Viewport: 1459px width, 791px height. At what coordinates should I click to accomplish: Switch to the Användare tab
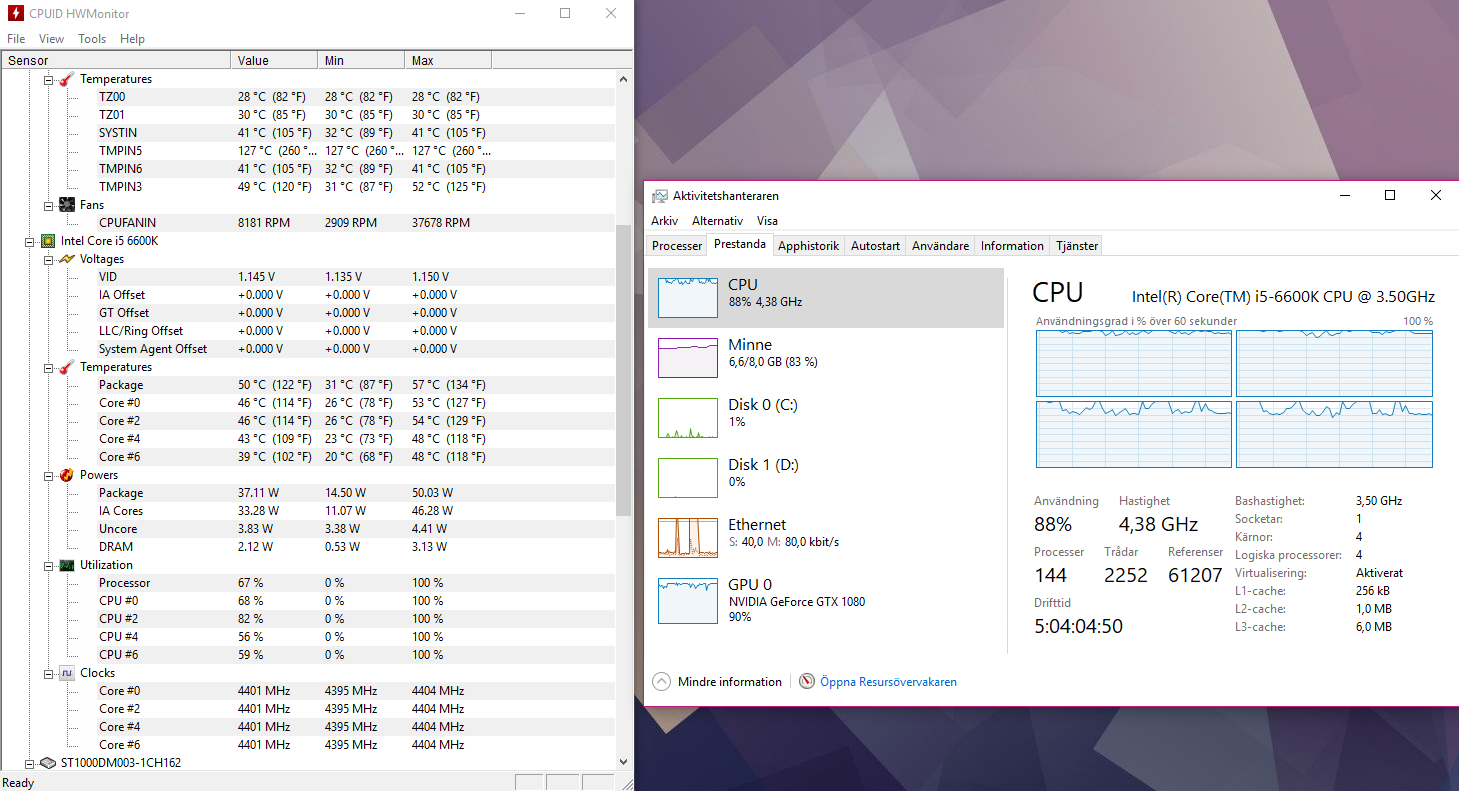(940, 246)
